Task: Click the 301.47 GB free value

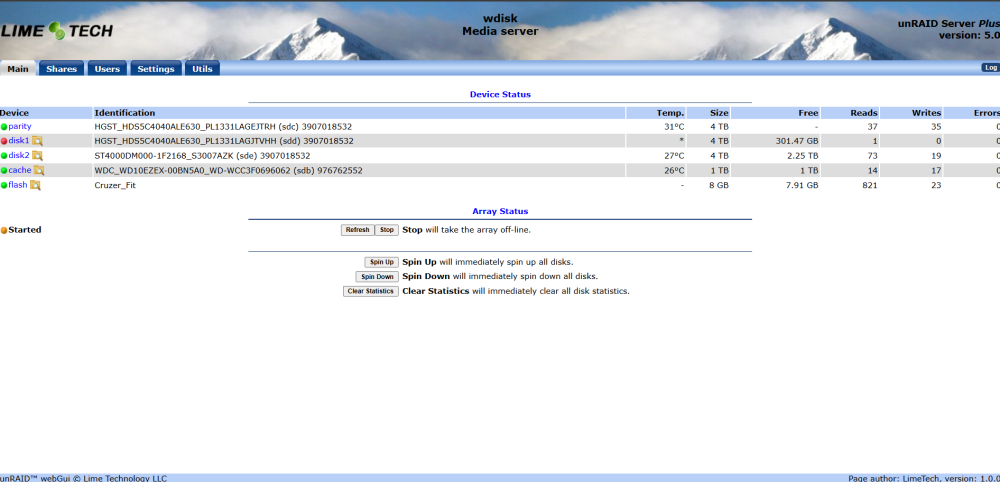Action: pos(797,141)
